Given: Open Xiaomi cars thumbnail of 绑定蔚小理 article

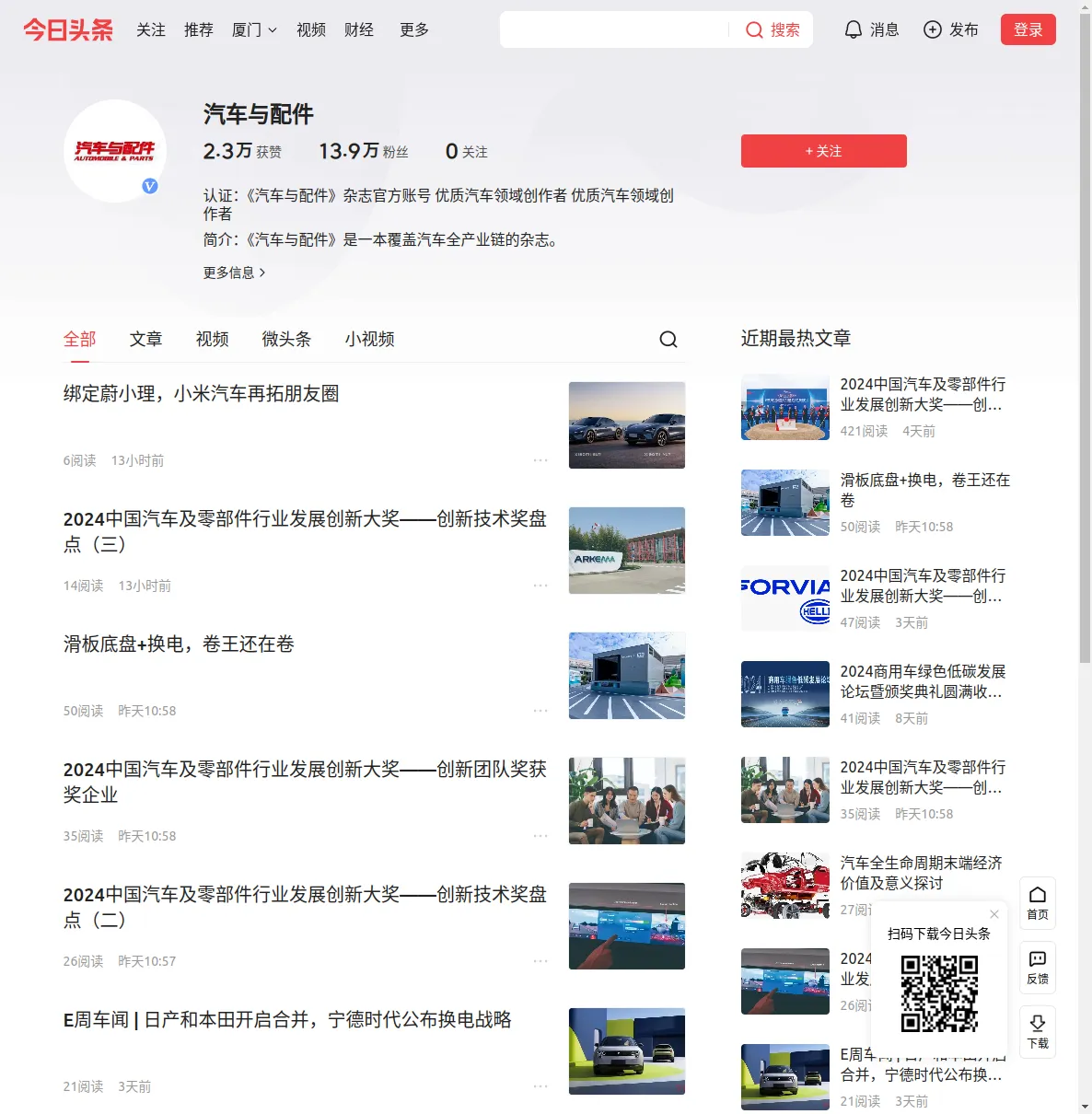Looking at the screenshot, I should pos(627,425).
